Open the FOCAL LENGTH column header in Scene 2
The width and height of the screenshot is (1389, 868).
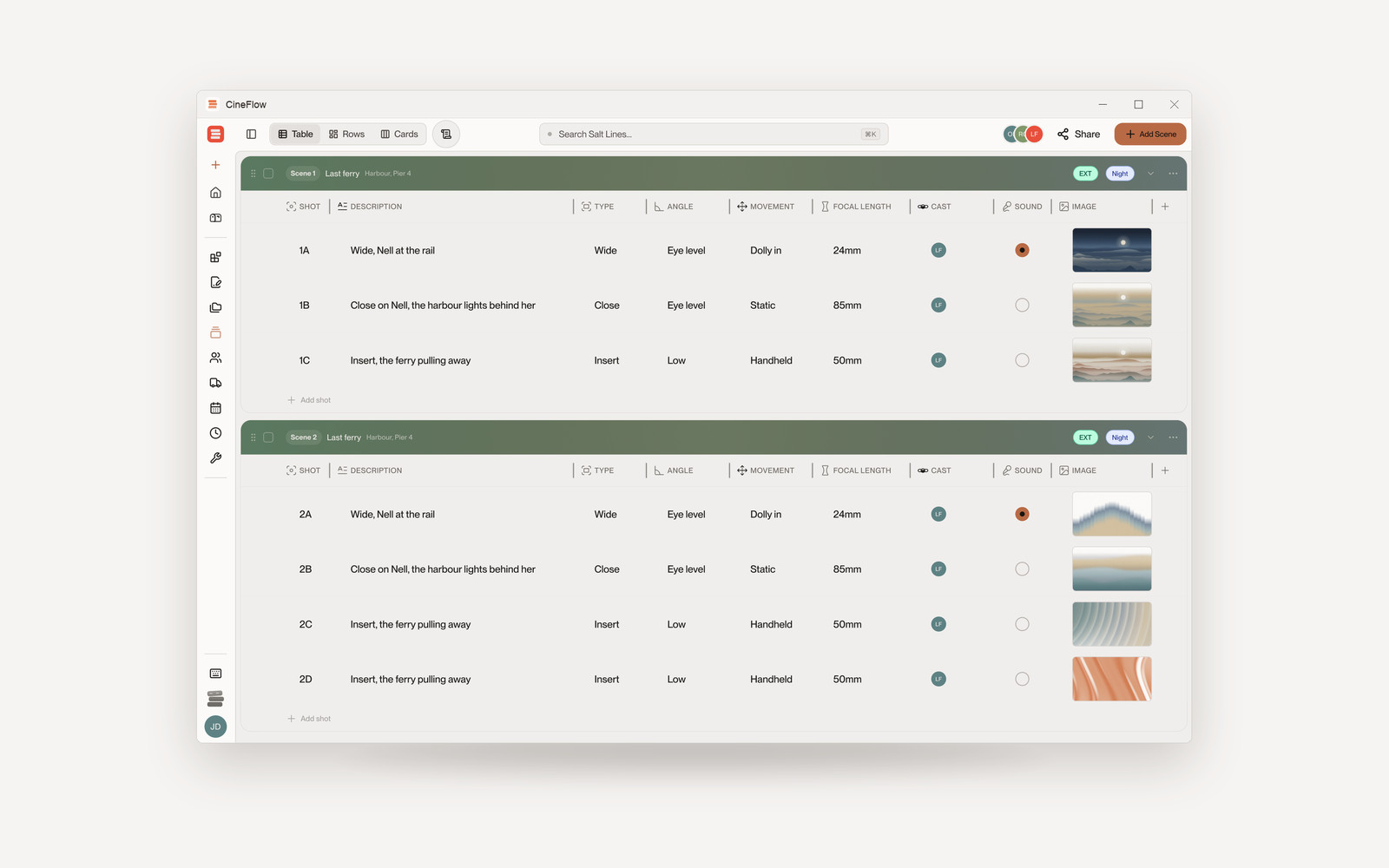pyautogui.click(x=856, y=470)
